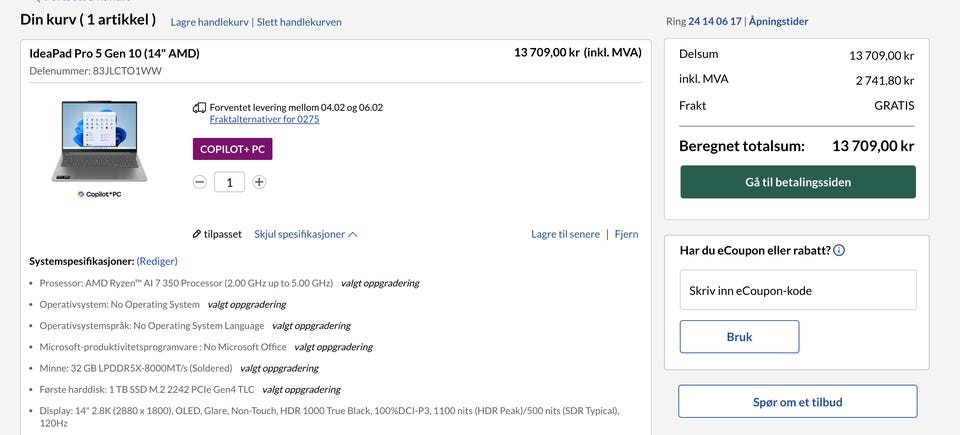Screen dimensions: 960x435
Task: Remove item with Fjern link
Action: (x=626, y=234)
